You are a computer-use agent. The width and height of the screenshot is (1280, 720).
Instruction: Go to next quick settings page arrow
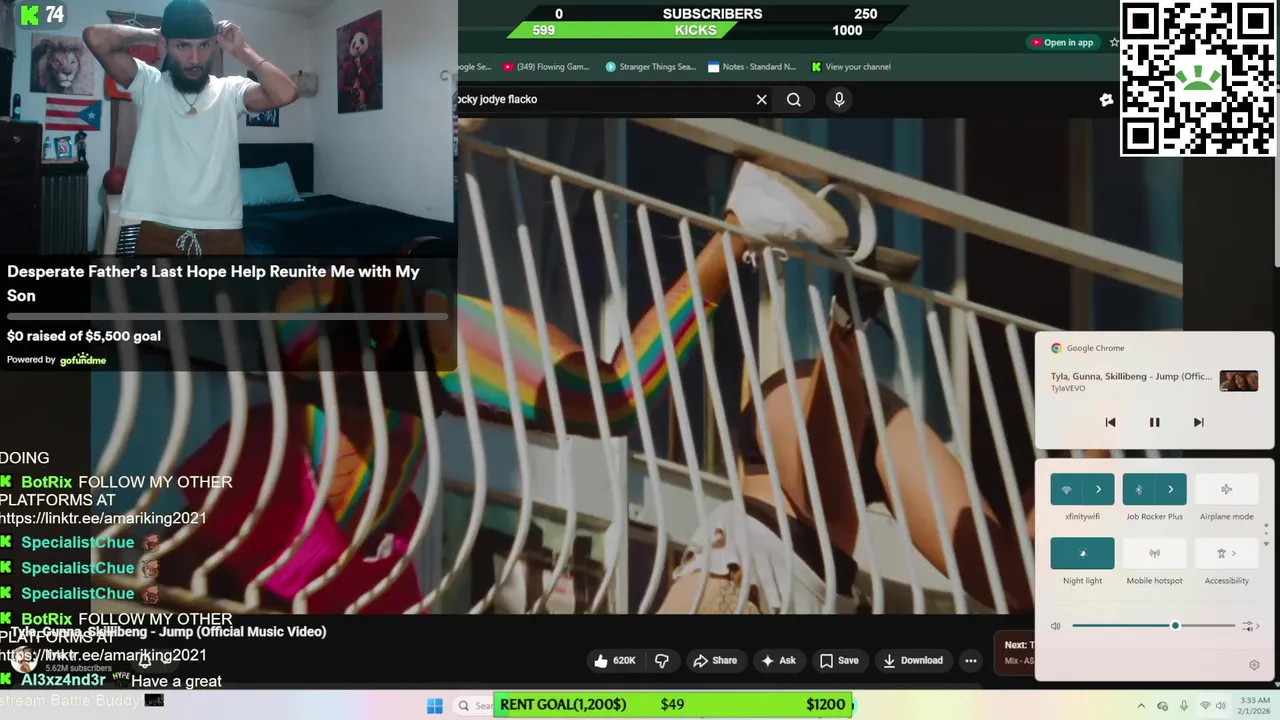click(1266, 543)
